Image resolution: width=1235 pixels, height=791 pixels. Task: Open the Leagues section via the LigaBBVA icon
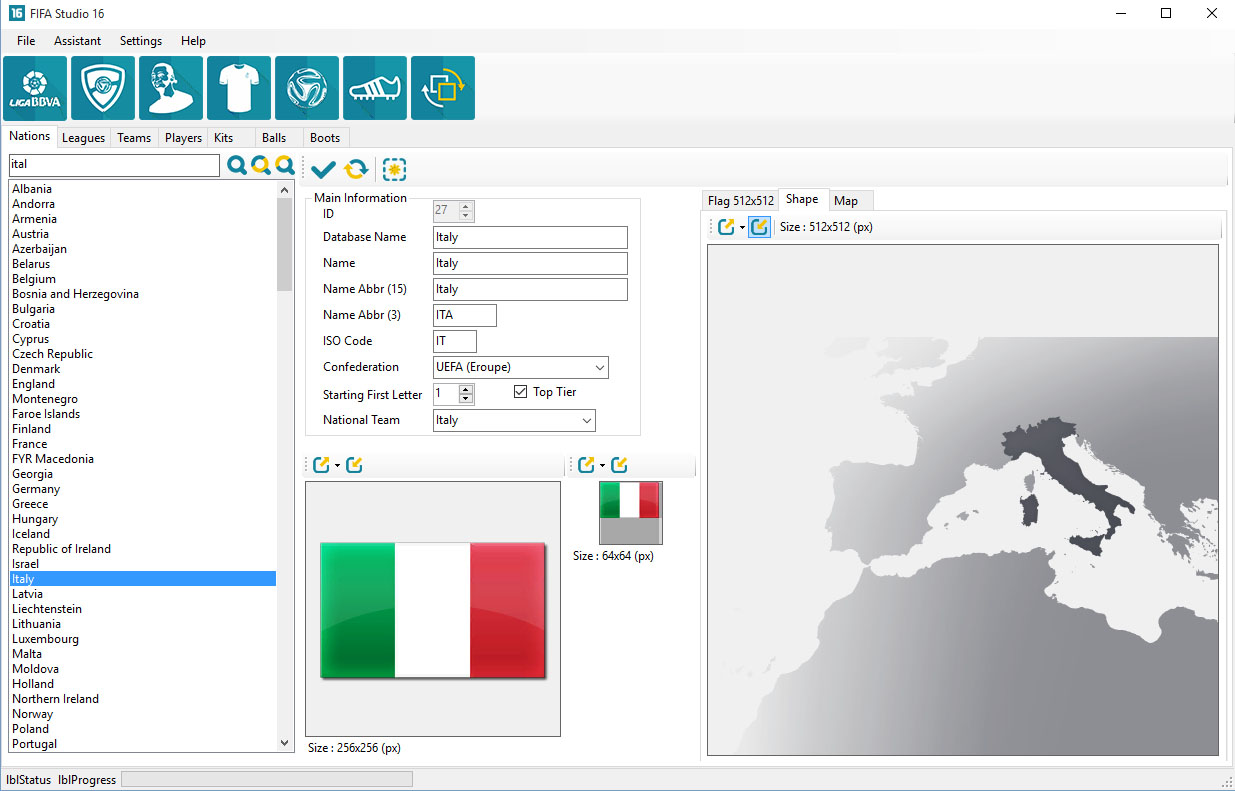coord(35,88)
